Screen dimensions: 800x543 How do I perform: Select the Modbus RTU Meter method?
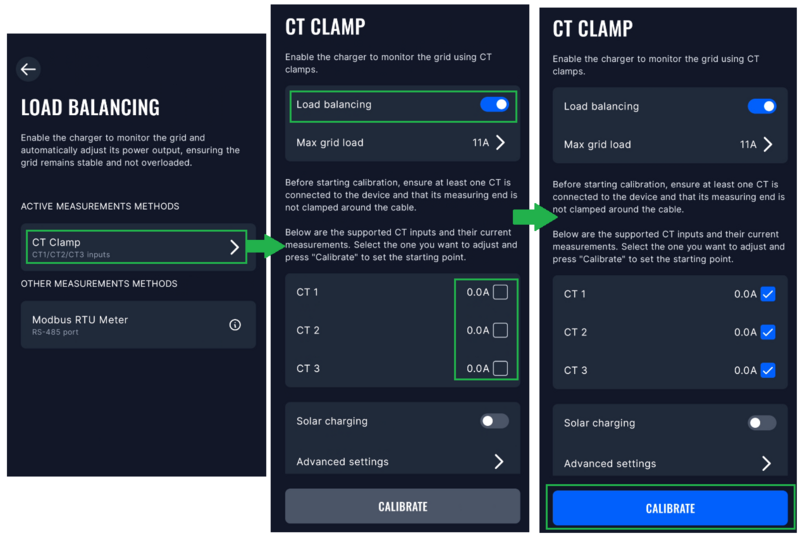click(x=120, y=325)
